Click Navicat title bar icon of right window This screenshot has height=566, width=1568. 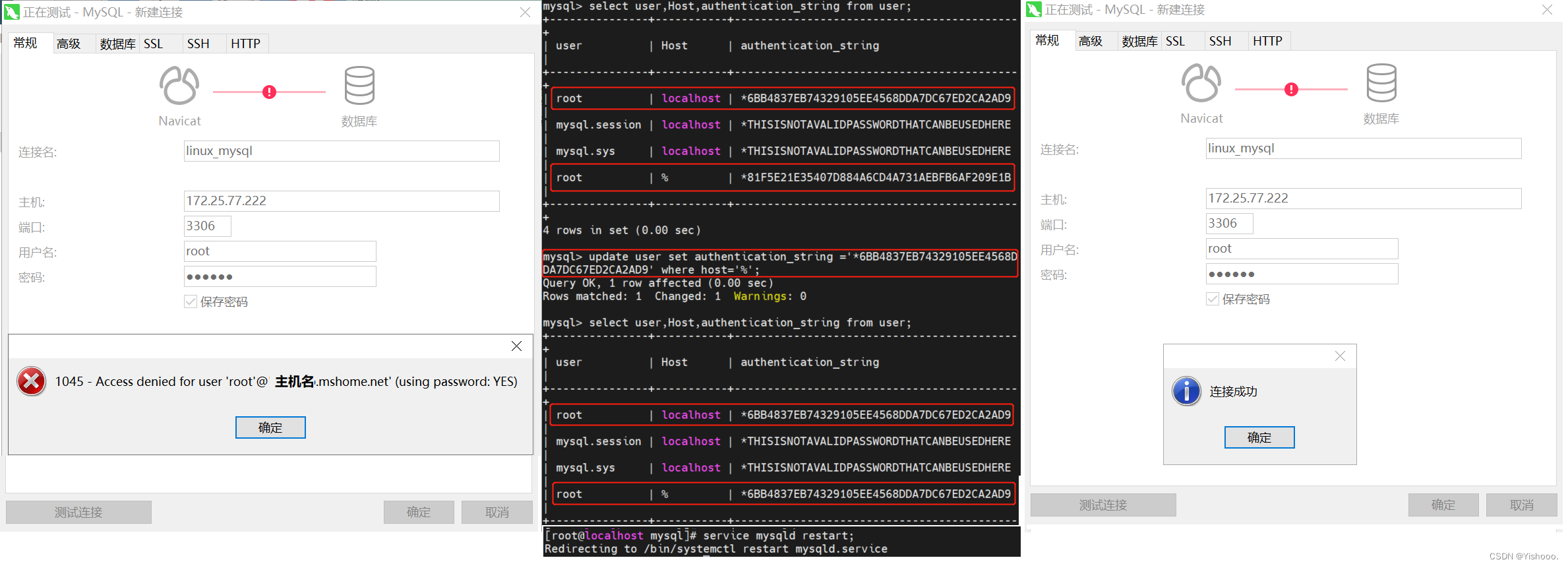[1034, 10]
